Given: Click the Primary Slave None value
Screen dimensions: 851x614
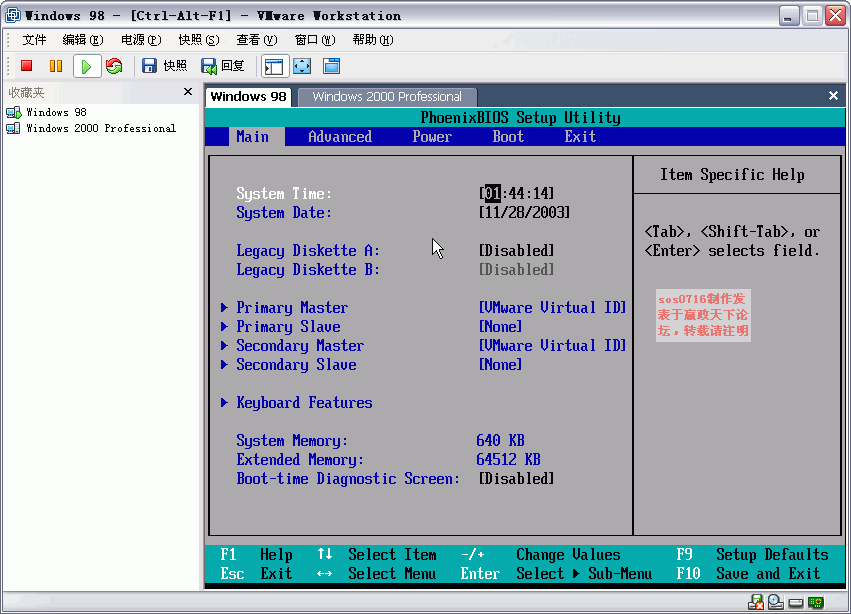Looking at the screenshot, I should [x=500, y=326].
